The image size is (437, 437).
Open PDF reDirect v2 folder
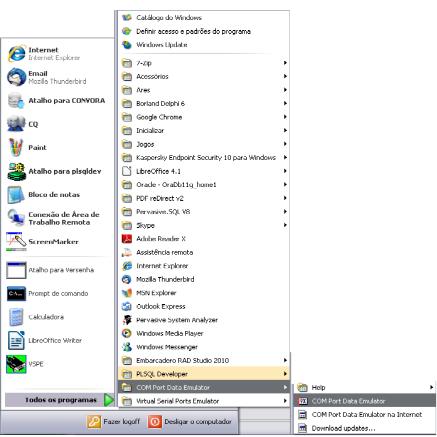point(204,198)
